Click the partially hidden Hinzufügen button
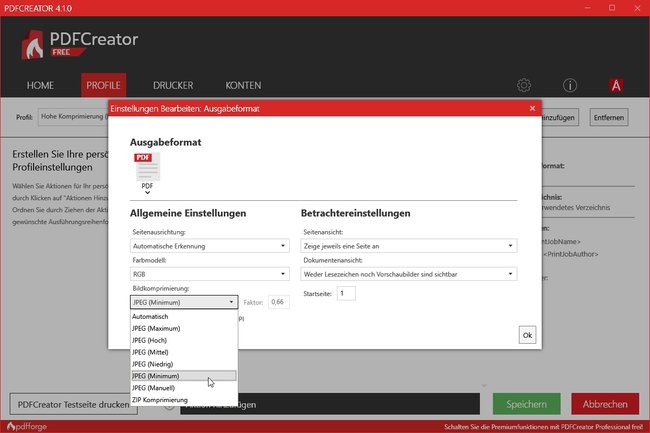Image resolution: width=650 pixels, height=433 pixels. tap(560, 117)
